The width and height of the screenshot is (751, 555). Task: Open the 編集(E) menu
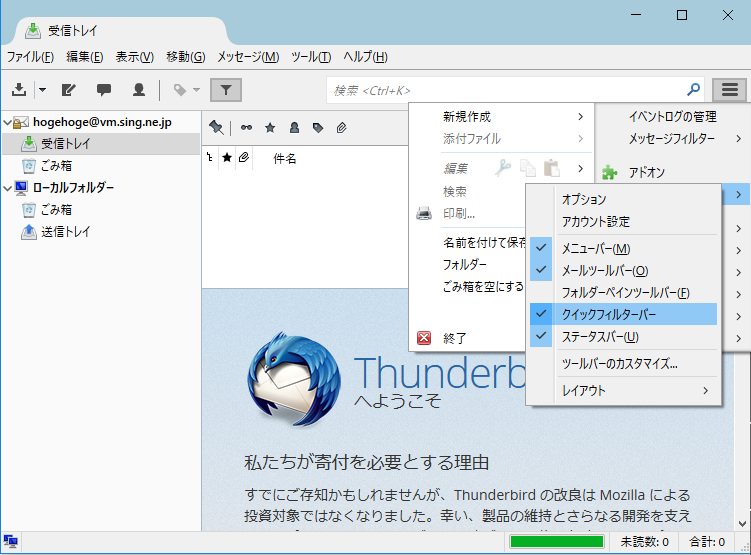pyautogui.click(x=84, y=57)
